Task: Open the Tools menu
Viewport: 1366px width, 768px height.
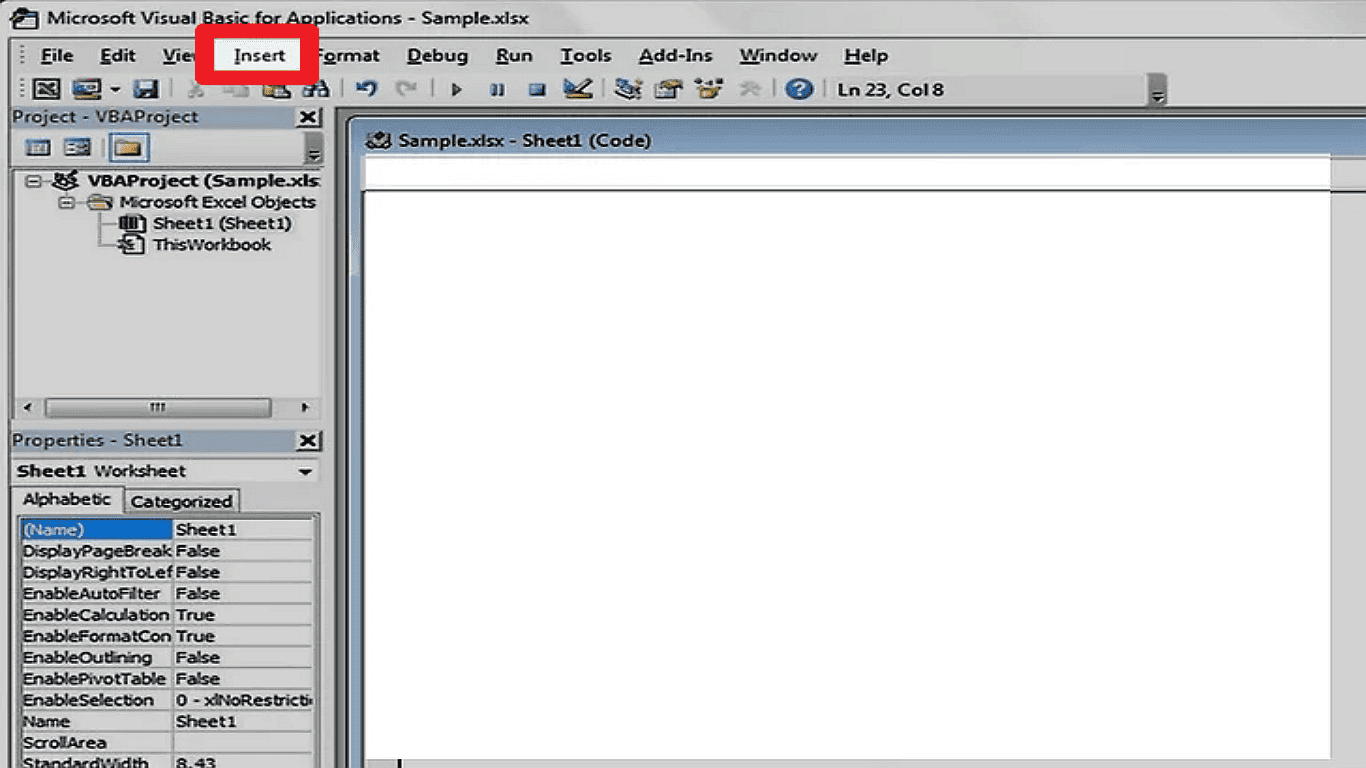Action: [x=585, y=56]
